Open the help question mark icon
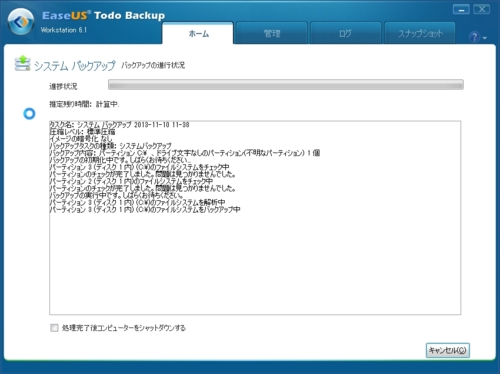Viewport: 500px width, 374px height. tap(474, 37)
